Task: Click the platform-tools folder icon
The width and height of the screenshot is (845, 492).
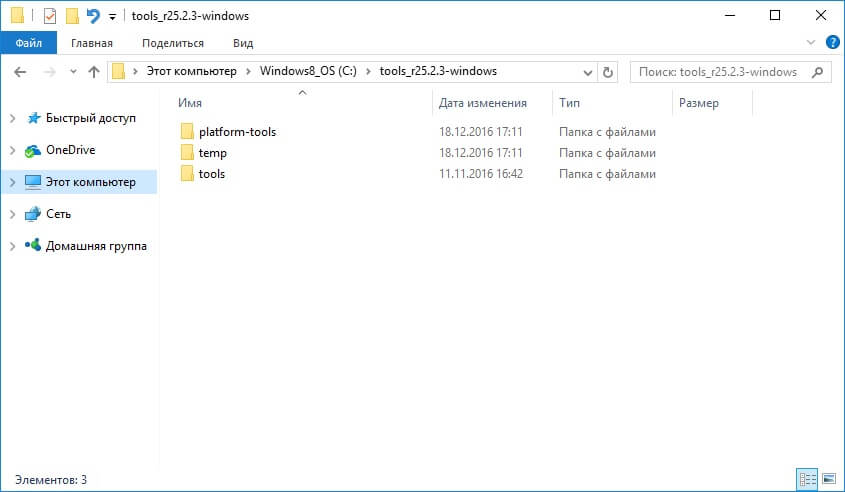Action: [x=187, y=131]
